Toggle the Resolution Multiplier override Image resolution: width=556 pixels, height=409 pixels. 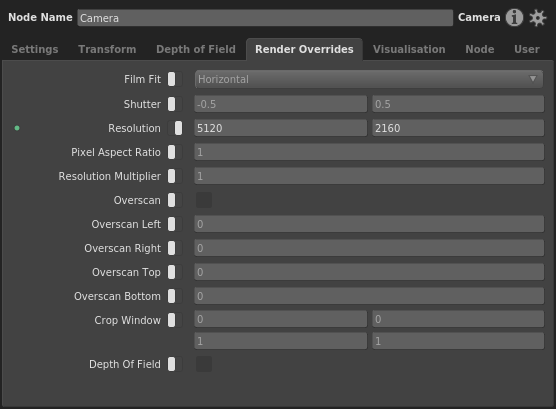[x=175, y=176]
